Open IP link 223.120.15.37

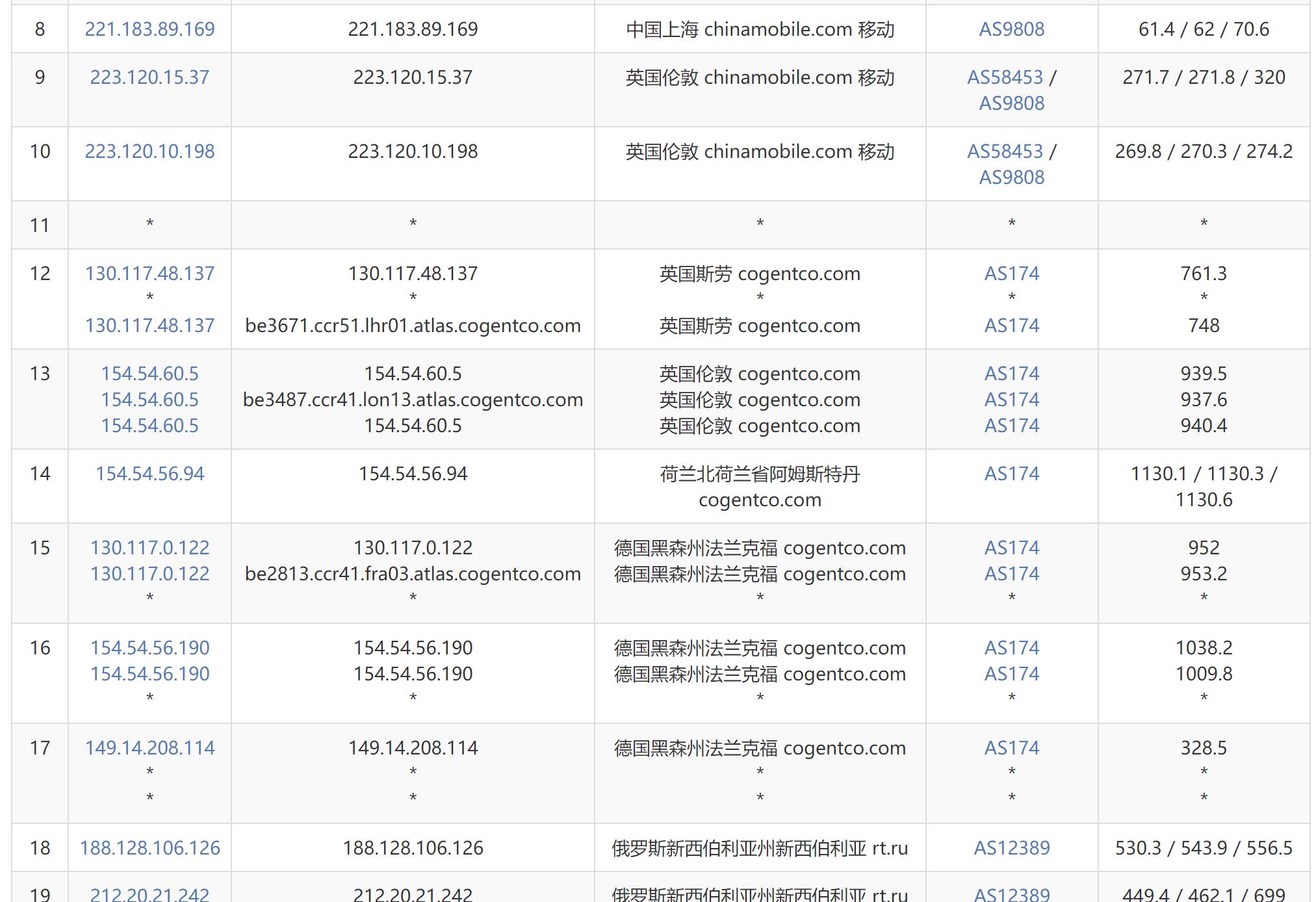[x=149, y=77]
